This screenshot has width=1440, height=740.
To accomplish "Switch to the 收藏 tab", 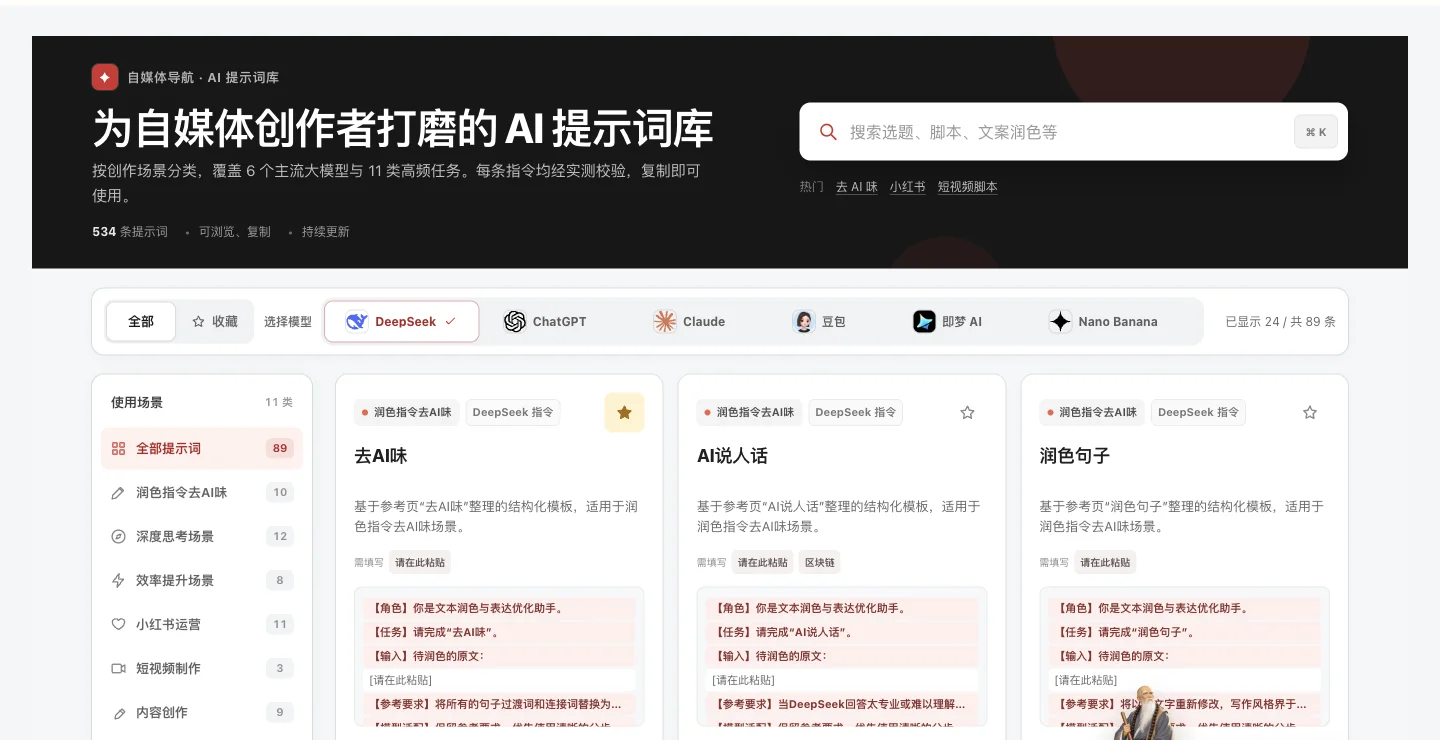I will pyautogui.click(x=215, y=322).
